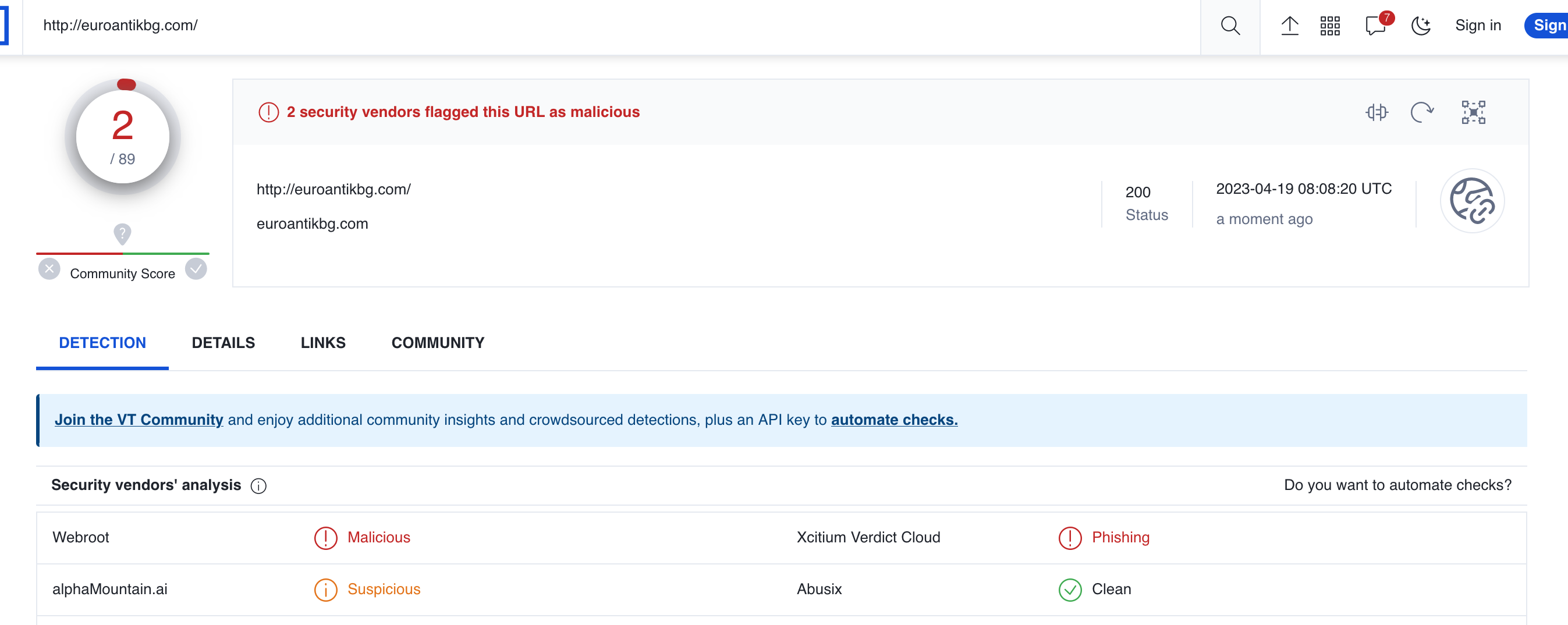Click the red alert icon in banner

[268, 112]
